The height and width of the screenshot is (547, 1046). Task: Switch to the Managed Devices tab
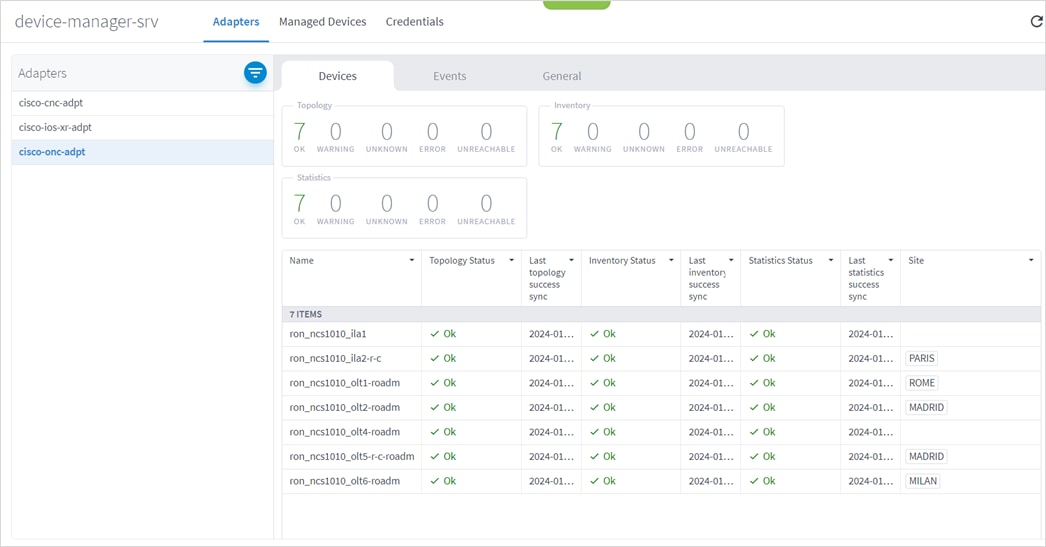coord(322,22)
